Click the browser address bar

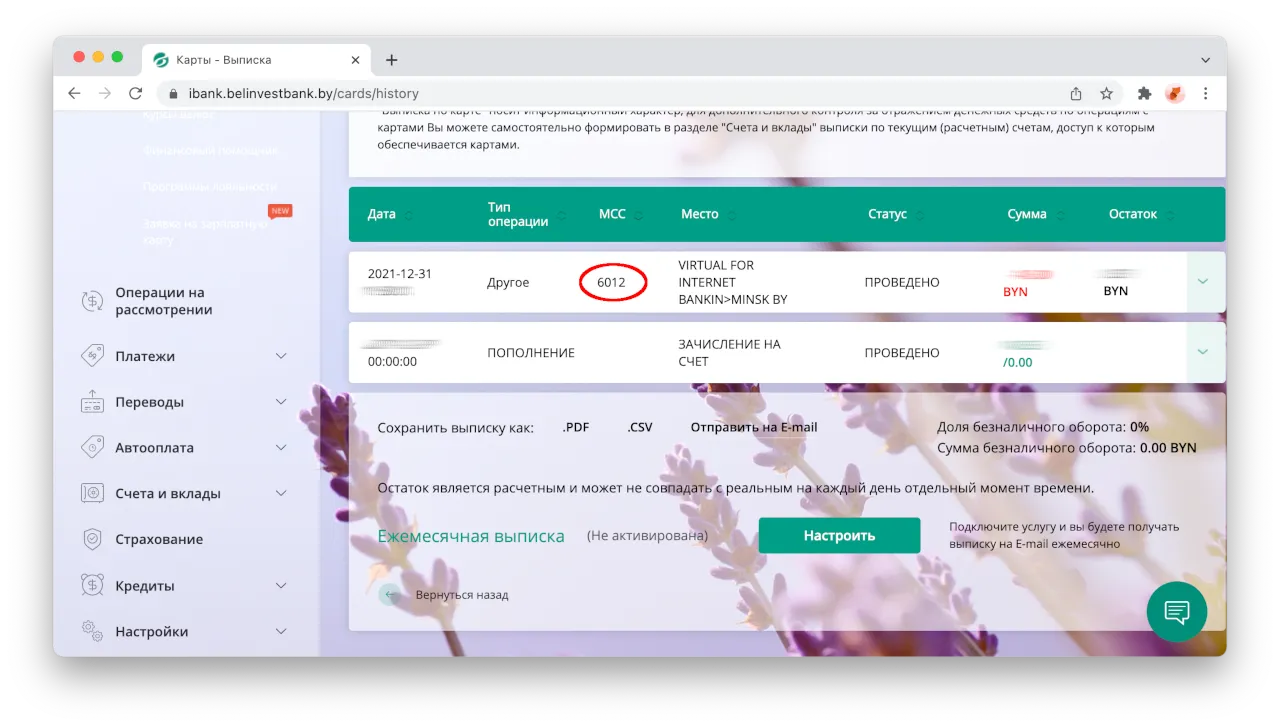pos(610,93)
